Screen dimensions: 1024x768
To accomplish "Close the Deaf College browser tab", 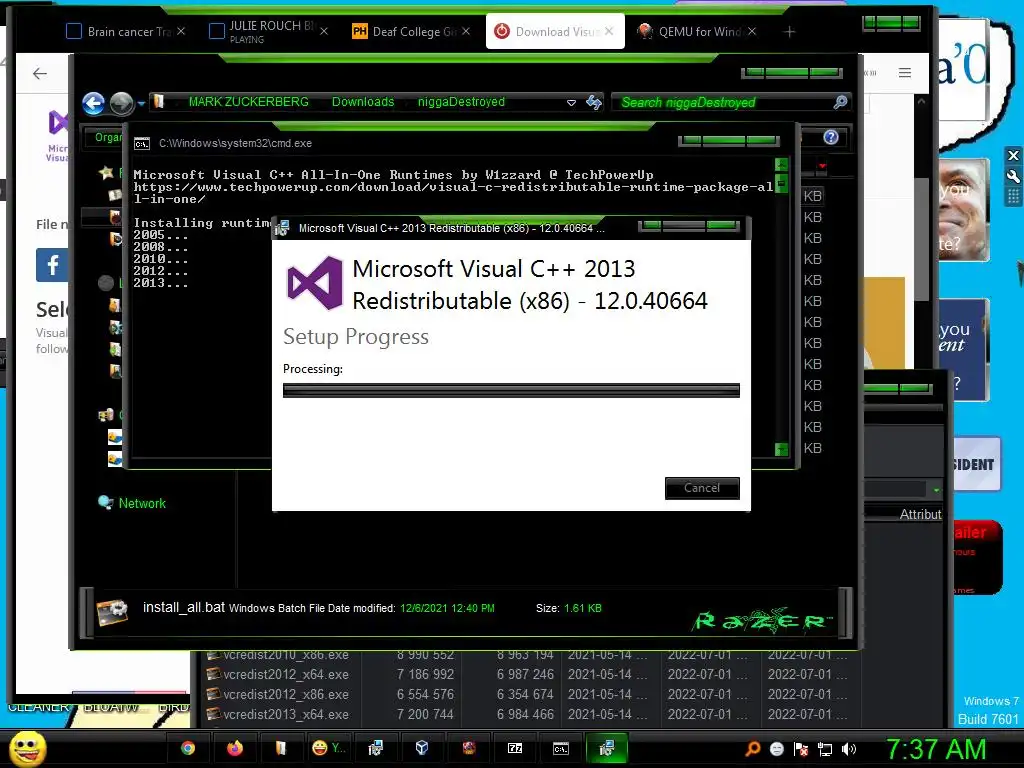I will [x=466, y=31].
